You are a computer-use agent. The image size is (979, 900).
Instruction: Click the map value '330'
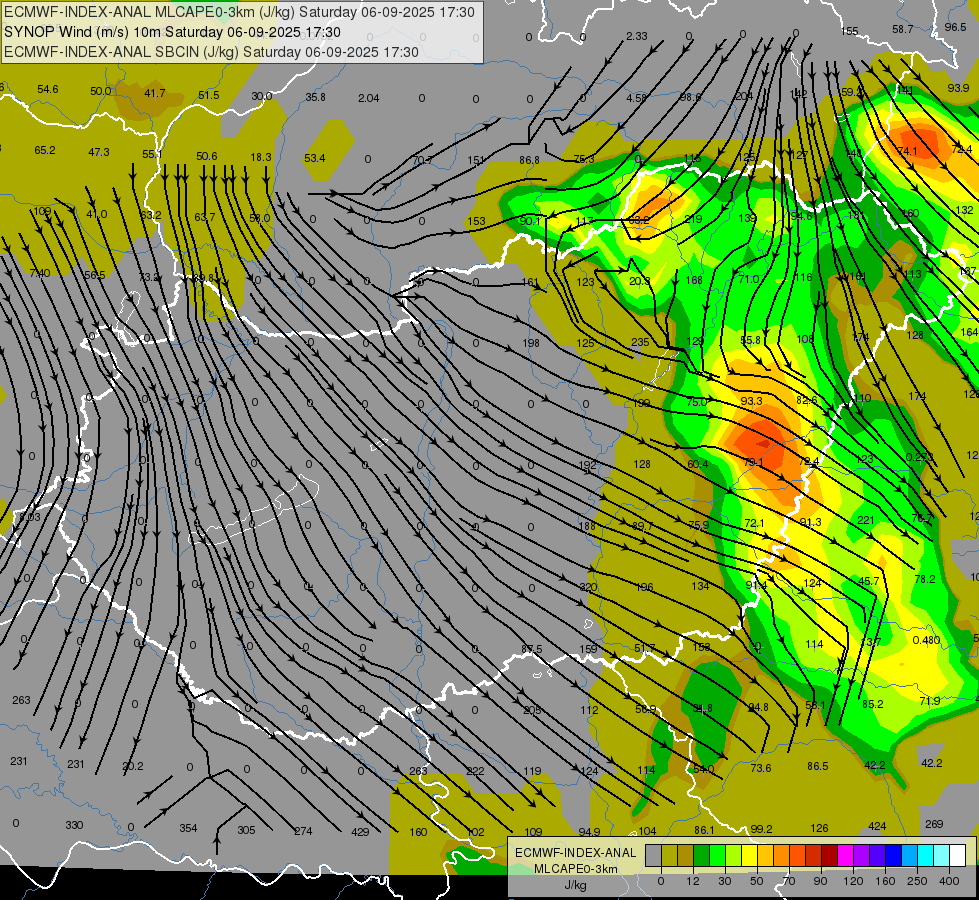[x=74, y=825]
